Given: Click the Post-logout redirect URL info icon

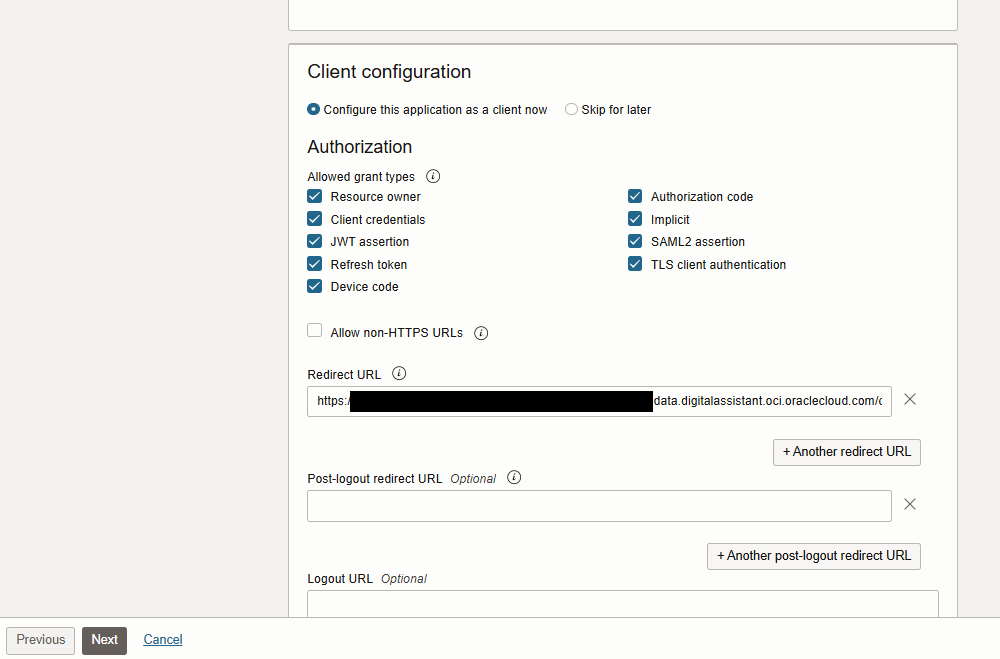Looking at the screenshot, I should coord(514,478).
